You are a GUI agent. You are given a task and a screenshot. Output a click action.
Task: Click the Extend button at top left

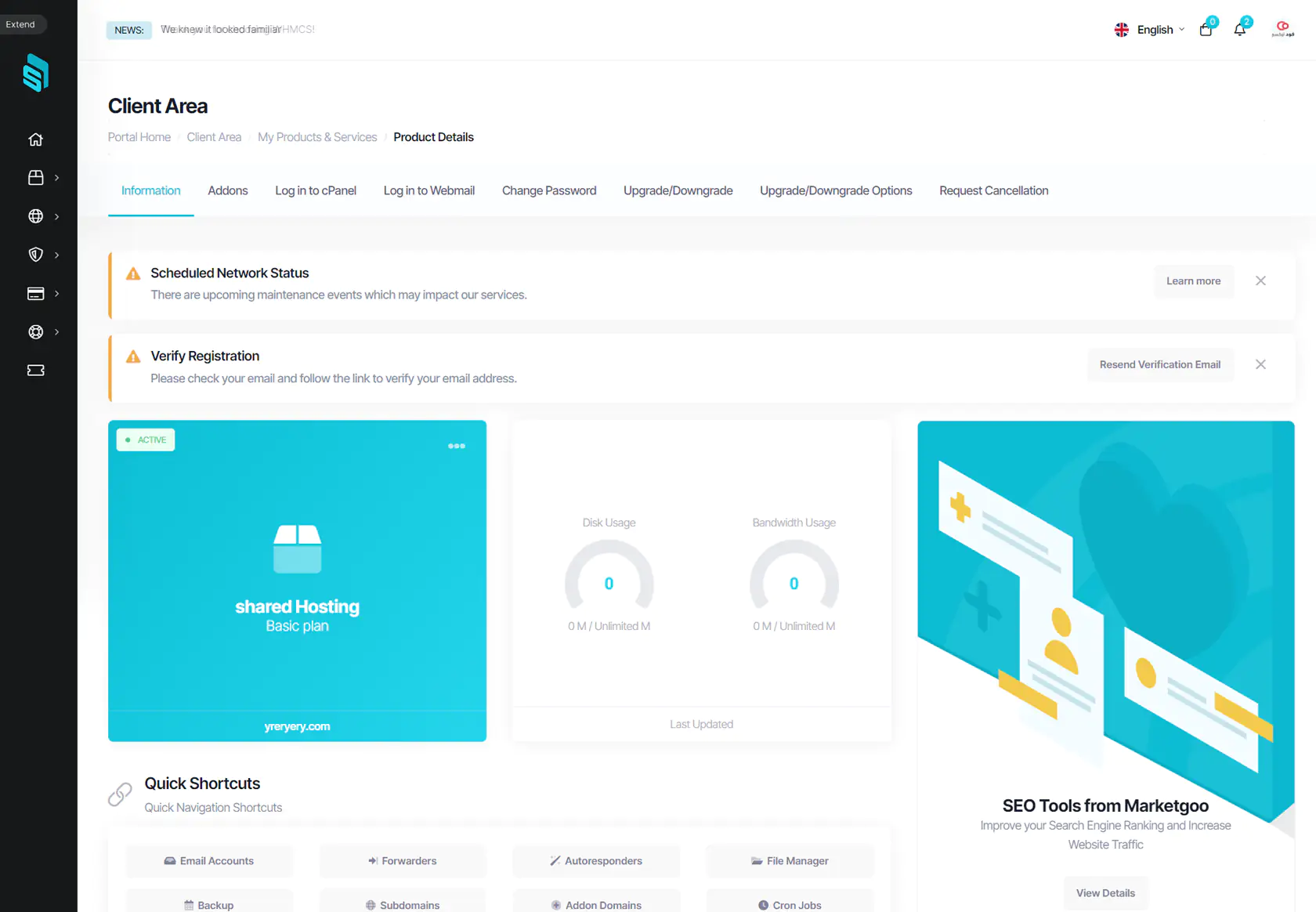(x=21, y=24)
